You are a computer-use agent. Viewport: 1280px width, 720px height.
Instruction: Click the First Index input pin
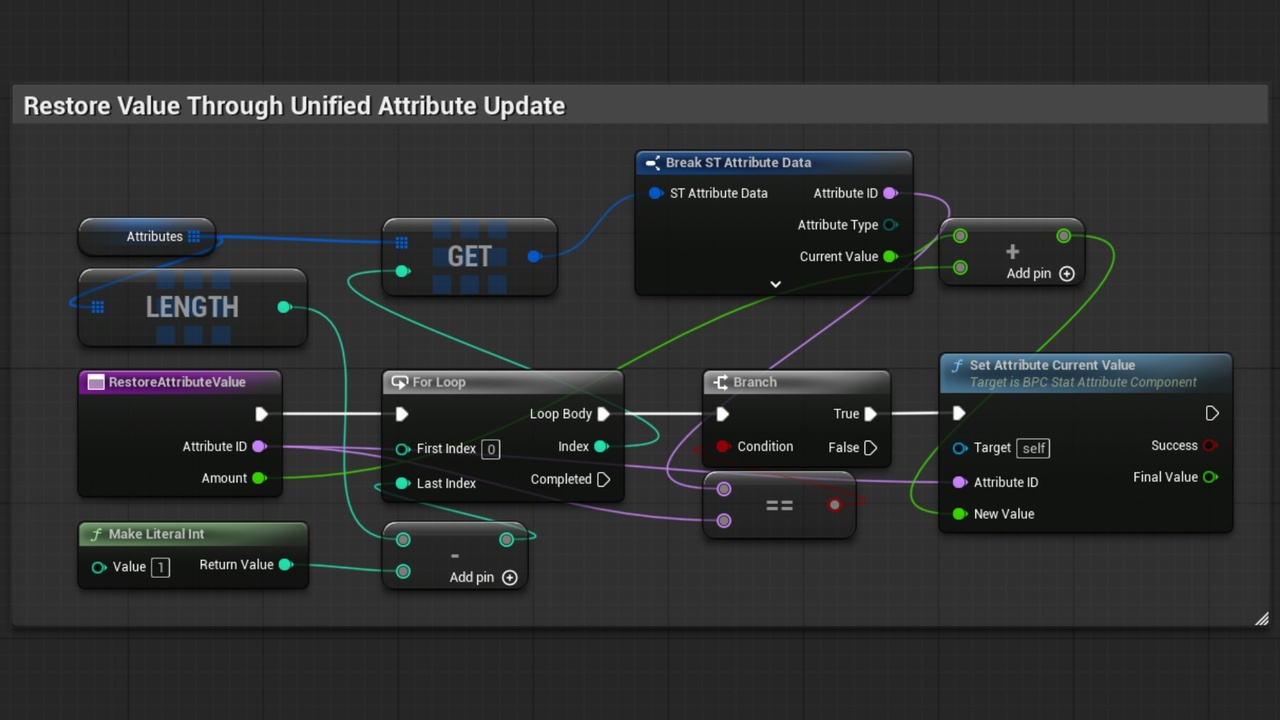pyautogui.click(x=402, y=449)
